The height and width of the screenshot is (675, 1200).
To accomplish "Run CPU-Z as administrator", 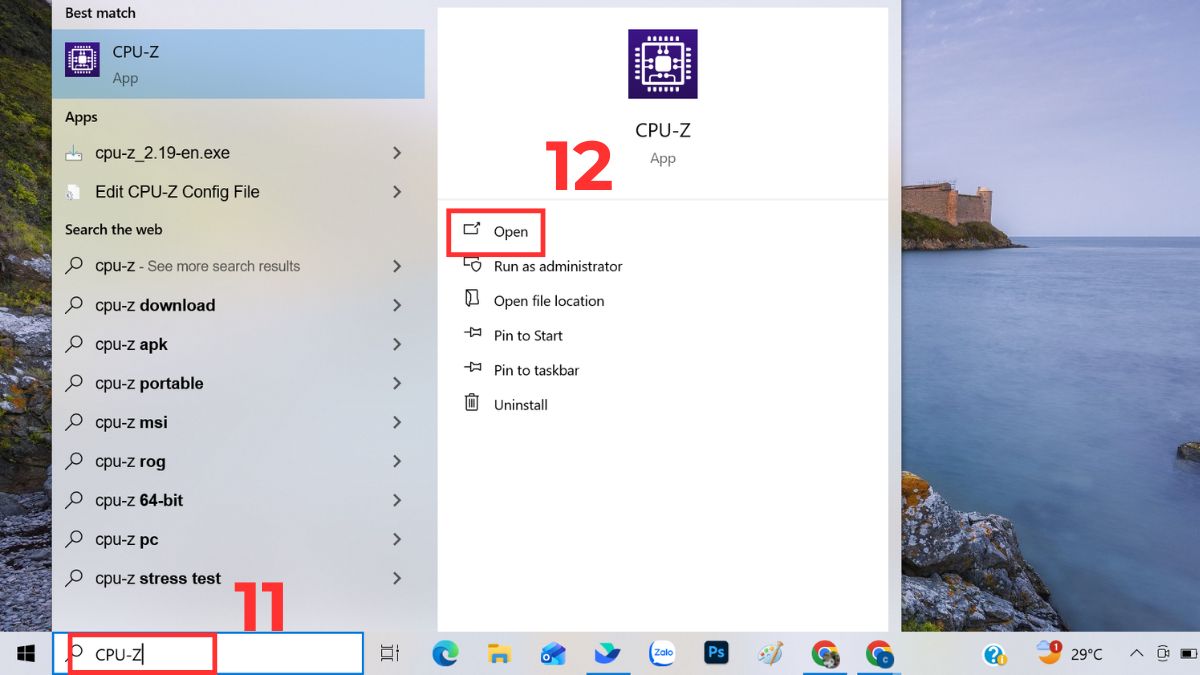I will [558, 266].
